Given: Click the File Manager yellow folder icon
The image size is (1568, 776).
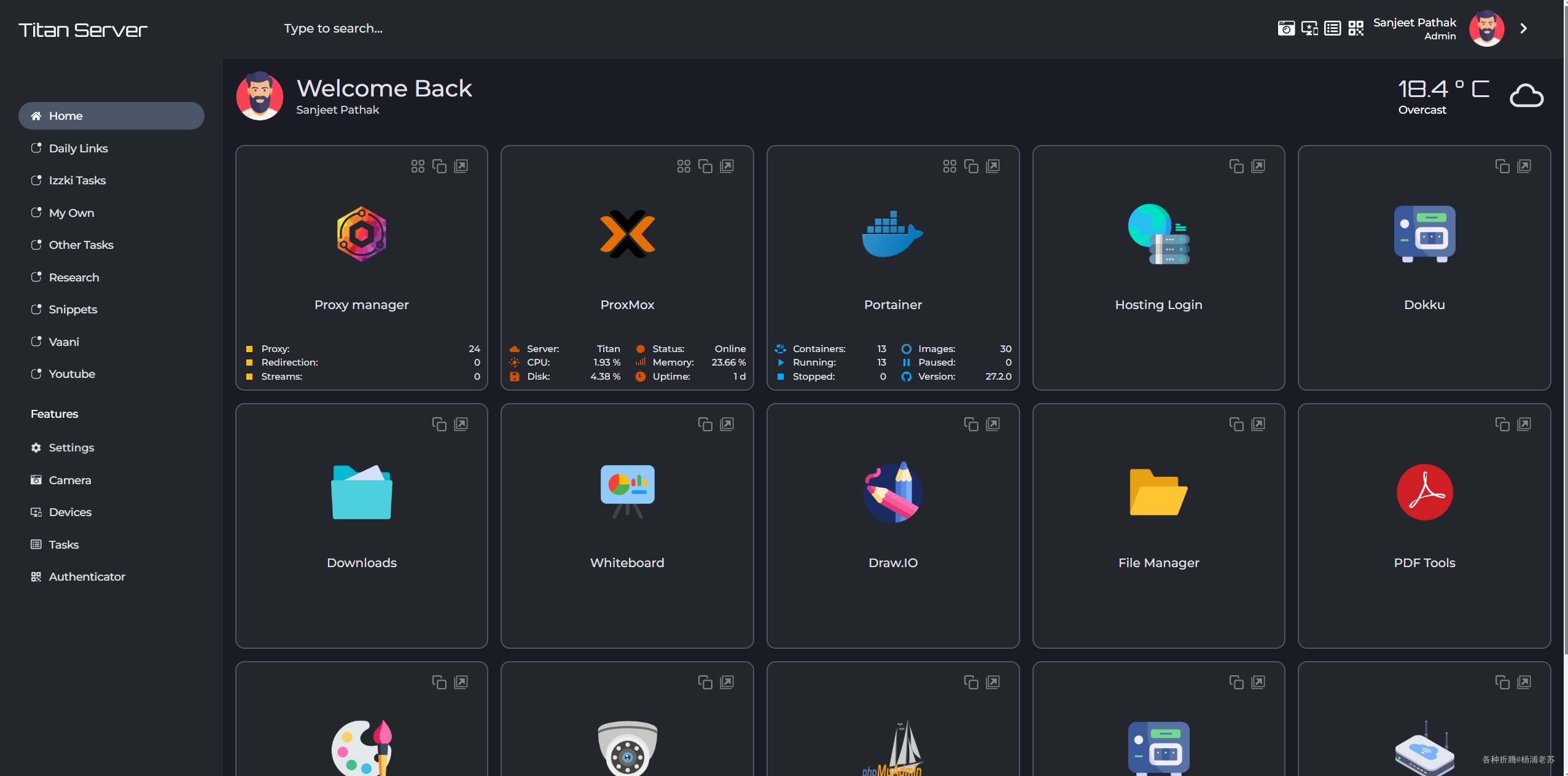Looking at the screenshot, I should pos(1158,492).
